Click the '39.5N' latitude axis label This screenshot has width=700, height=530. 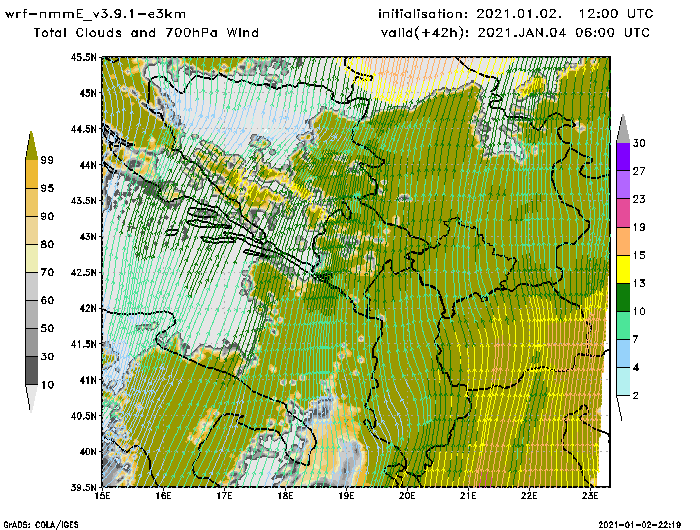pos(83,488)
